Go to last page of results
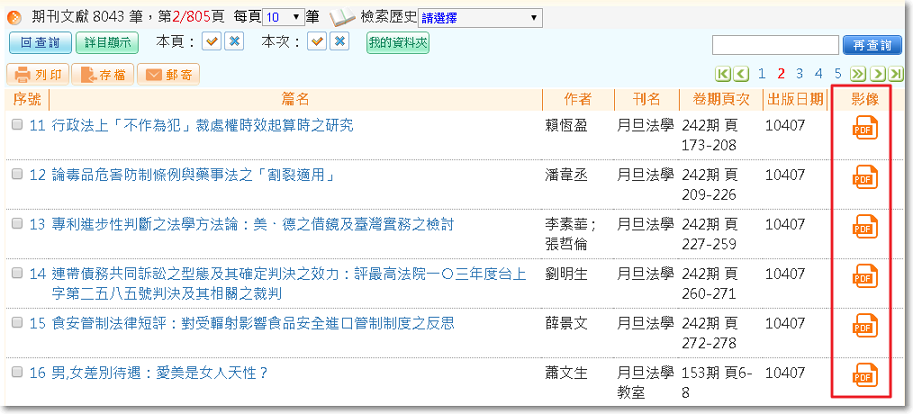The height and width of the screenshot is (414, 913). point(894,74)
